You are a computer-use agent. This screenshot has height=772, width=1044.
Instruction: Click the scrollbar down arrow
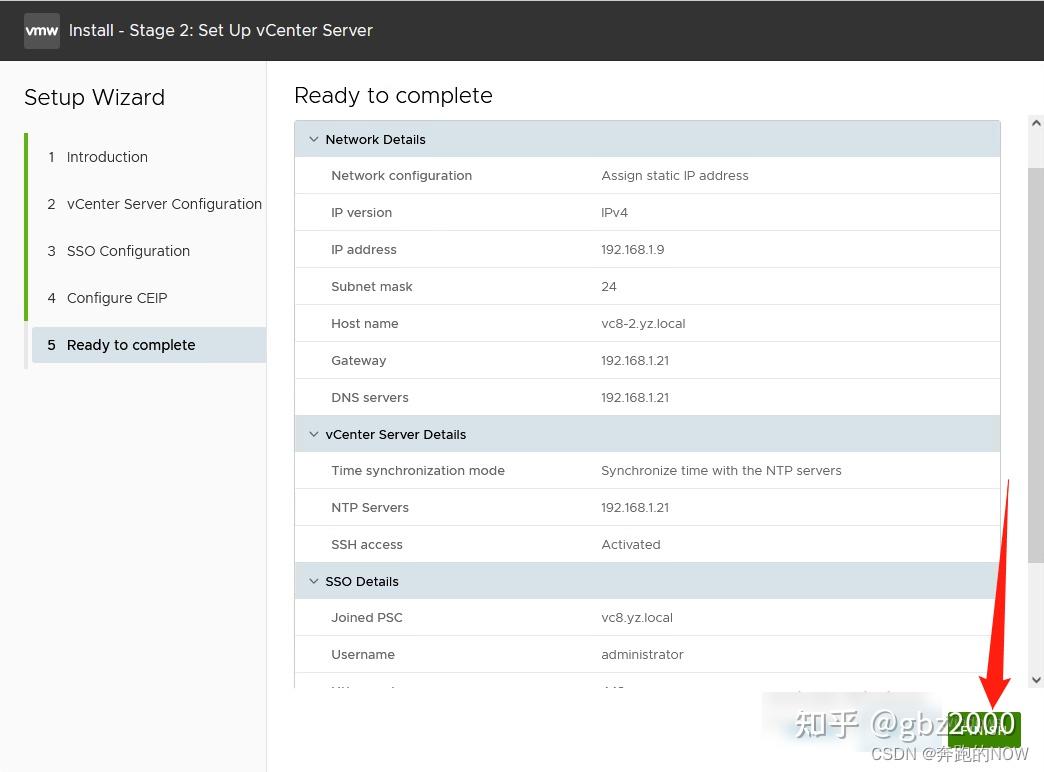pos(1036,679)
